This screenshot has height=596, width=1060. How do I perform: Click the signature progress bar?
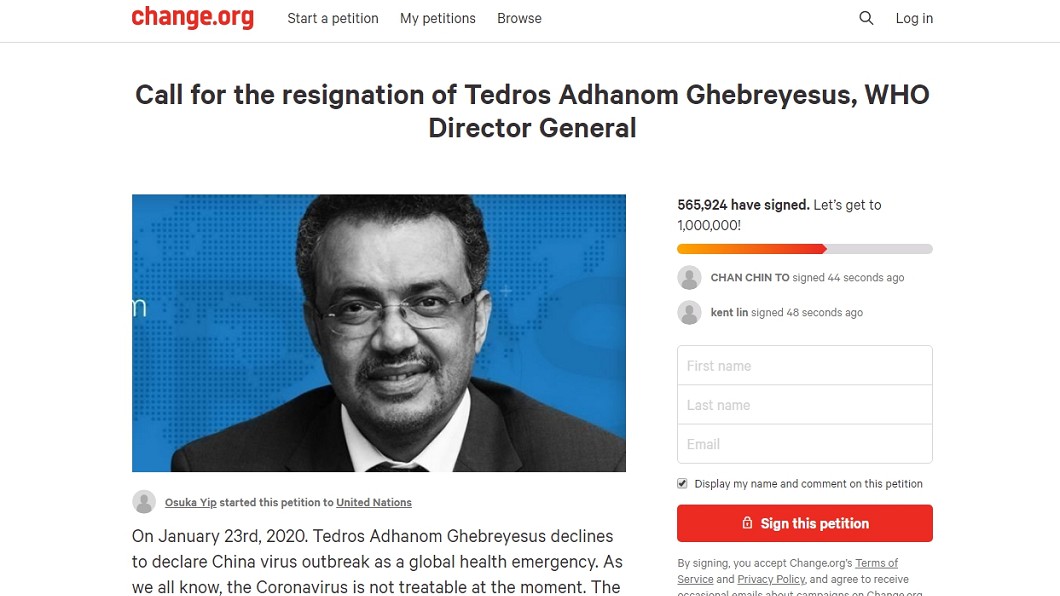click(804, 249)
